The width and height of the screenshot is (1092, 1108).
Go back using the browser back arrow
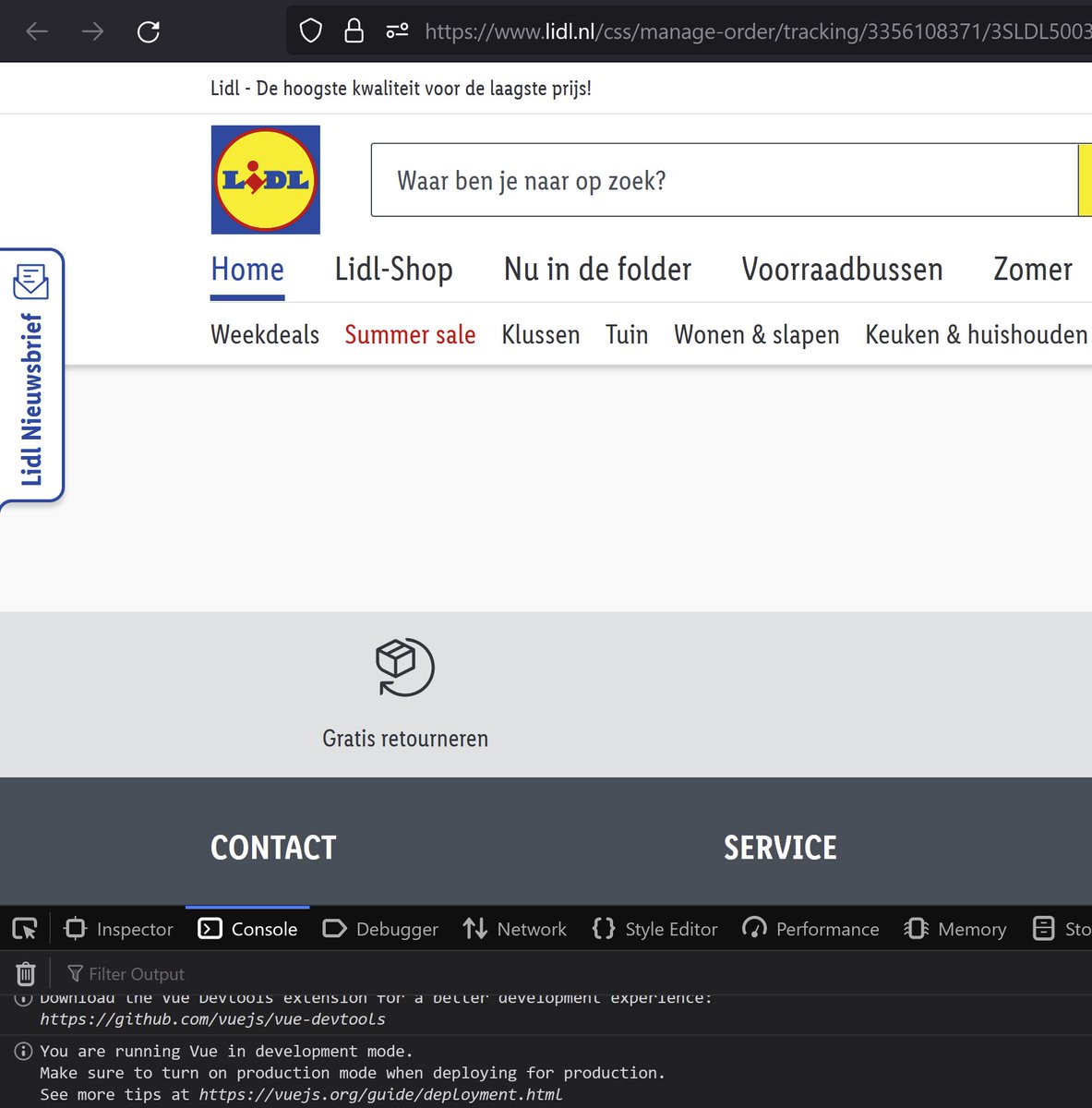(37, 32)
